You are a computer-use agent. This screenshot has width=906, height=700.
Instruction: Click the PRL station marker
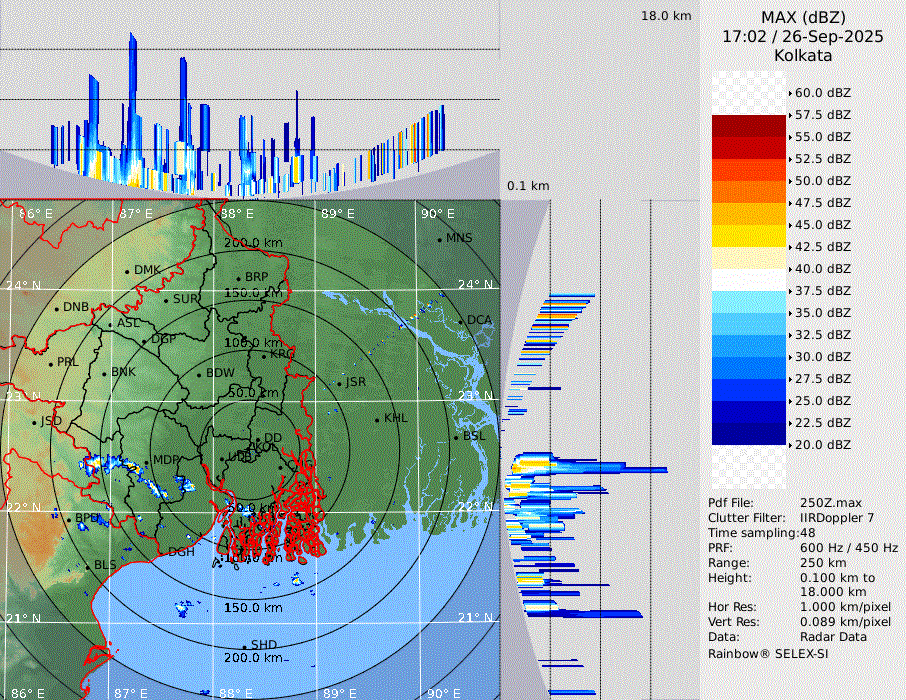pos(50,363)
